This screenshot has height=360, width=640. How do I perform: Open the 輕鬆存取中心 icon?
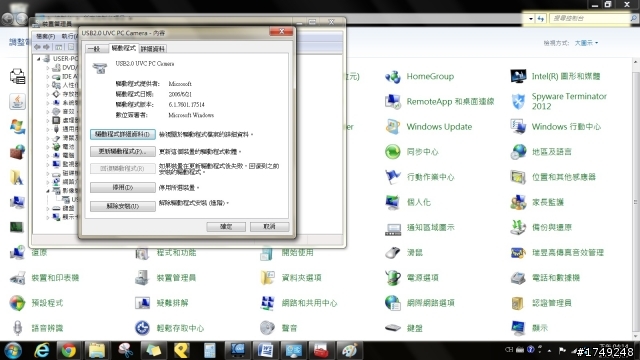(x=142, y=328)
